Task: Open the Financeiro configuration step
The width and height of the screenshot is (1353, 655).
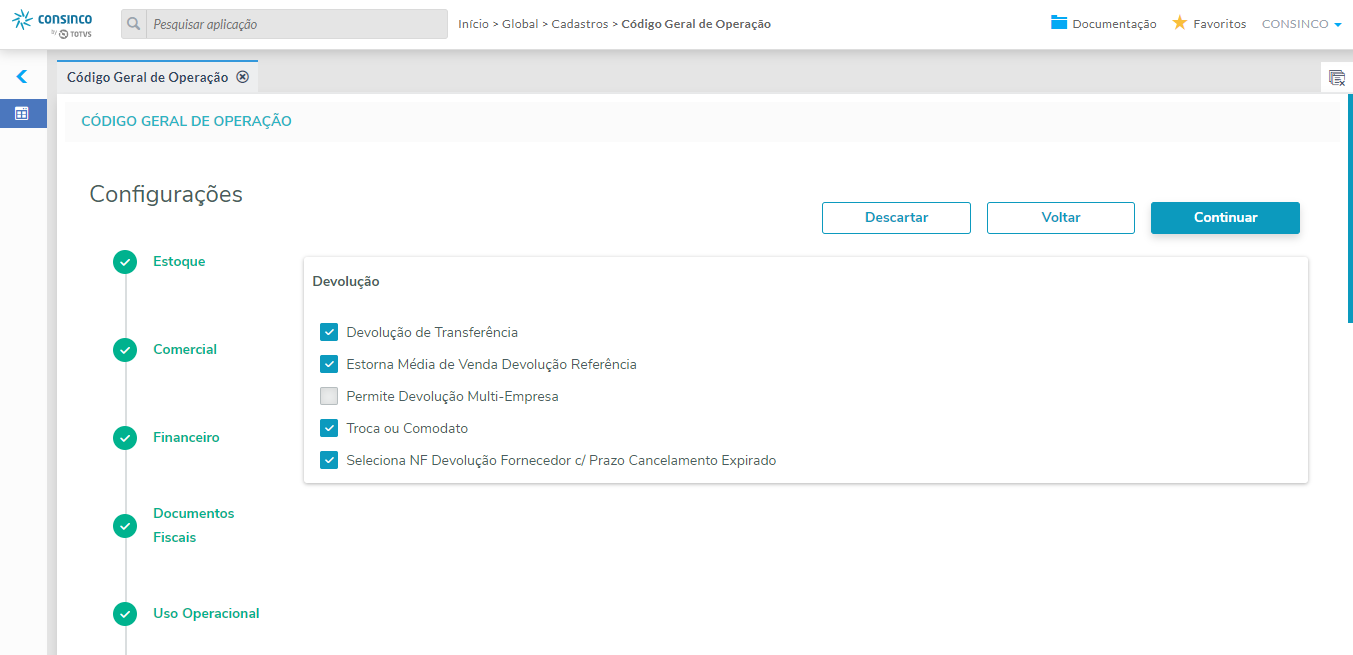Action: pyautogui.click(x=186, y=438)
